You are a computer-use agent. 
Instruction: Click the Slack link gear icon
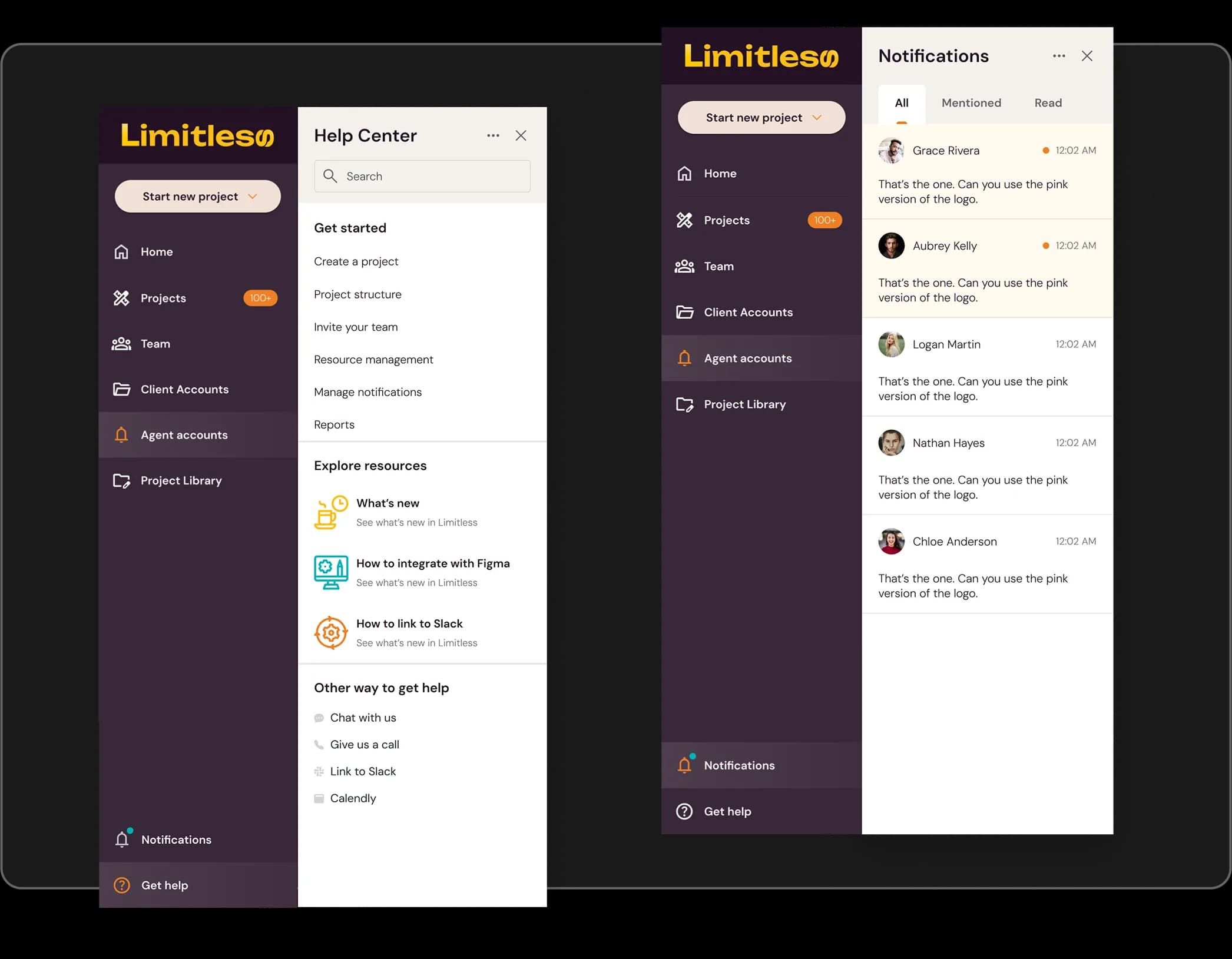click(330, 633)
